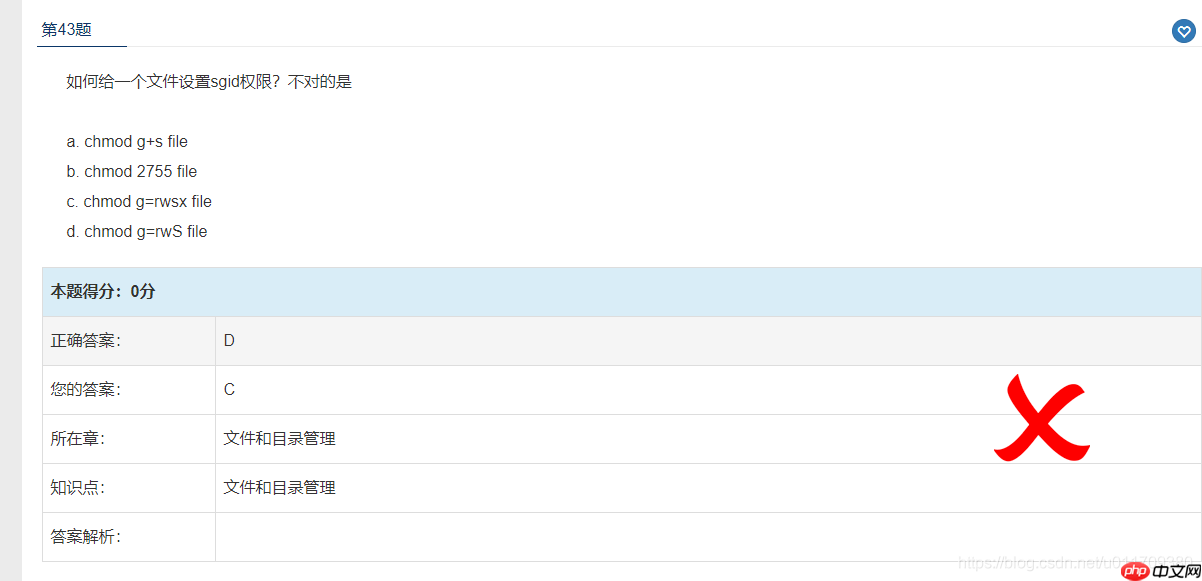Click the red php logo badge
The image size is (1202, 581).
tap(1132, 571)
